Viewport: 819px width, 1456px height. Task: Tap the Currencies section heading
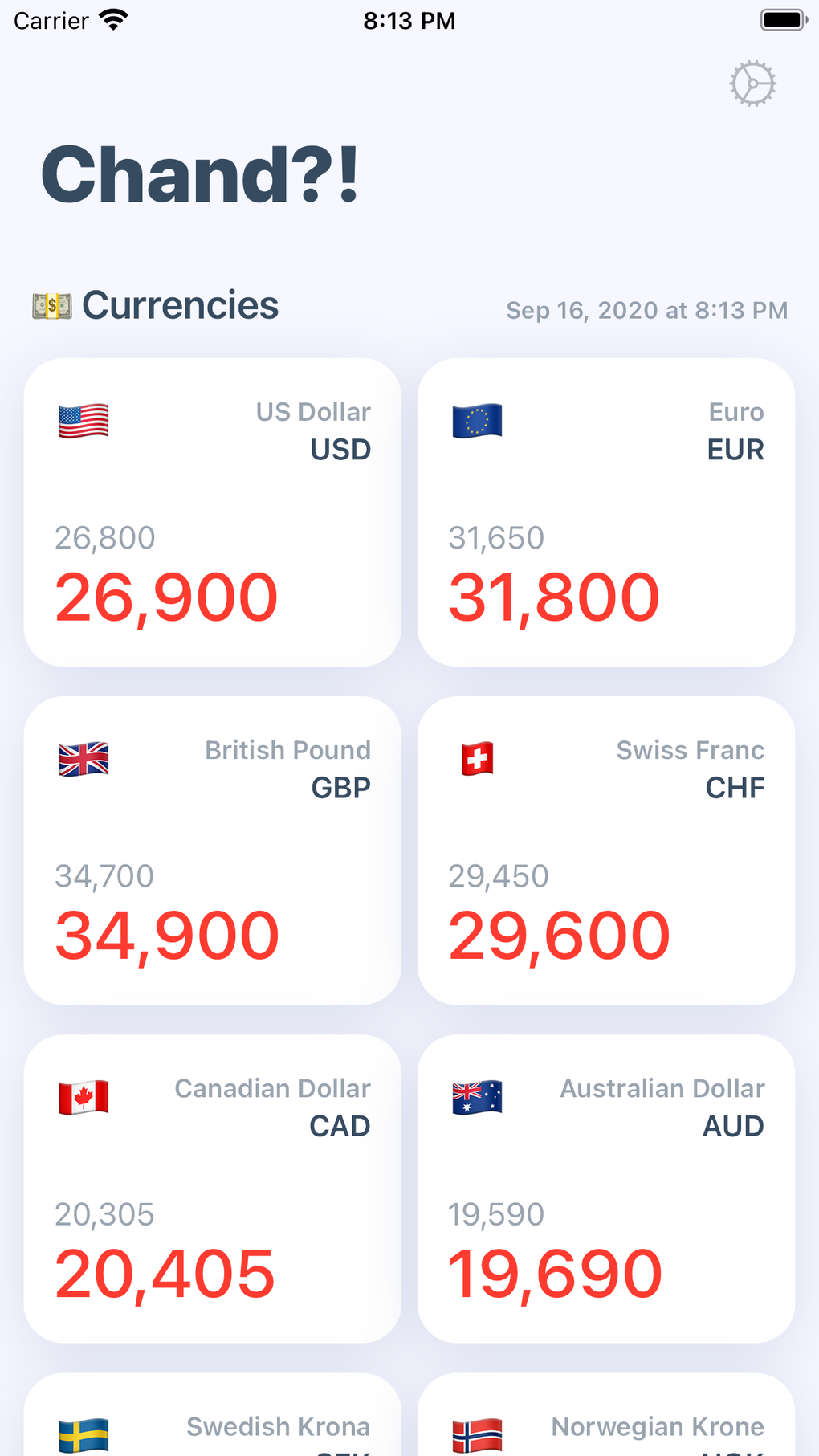(181, 306)
